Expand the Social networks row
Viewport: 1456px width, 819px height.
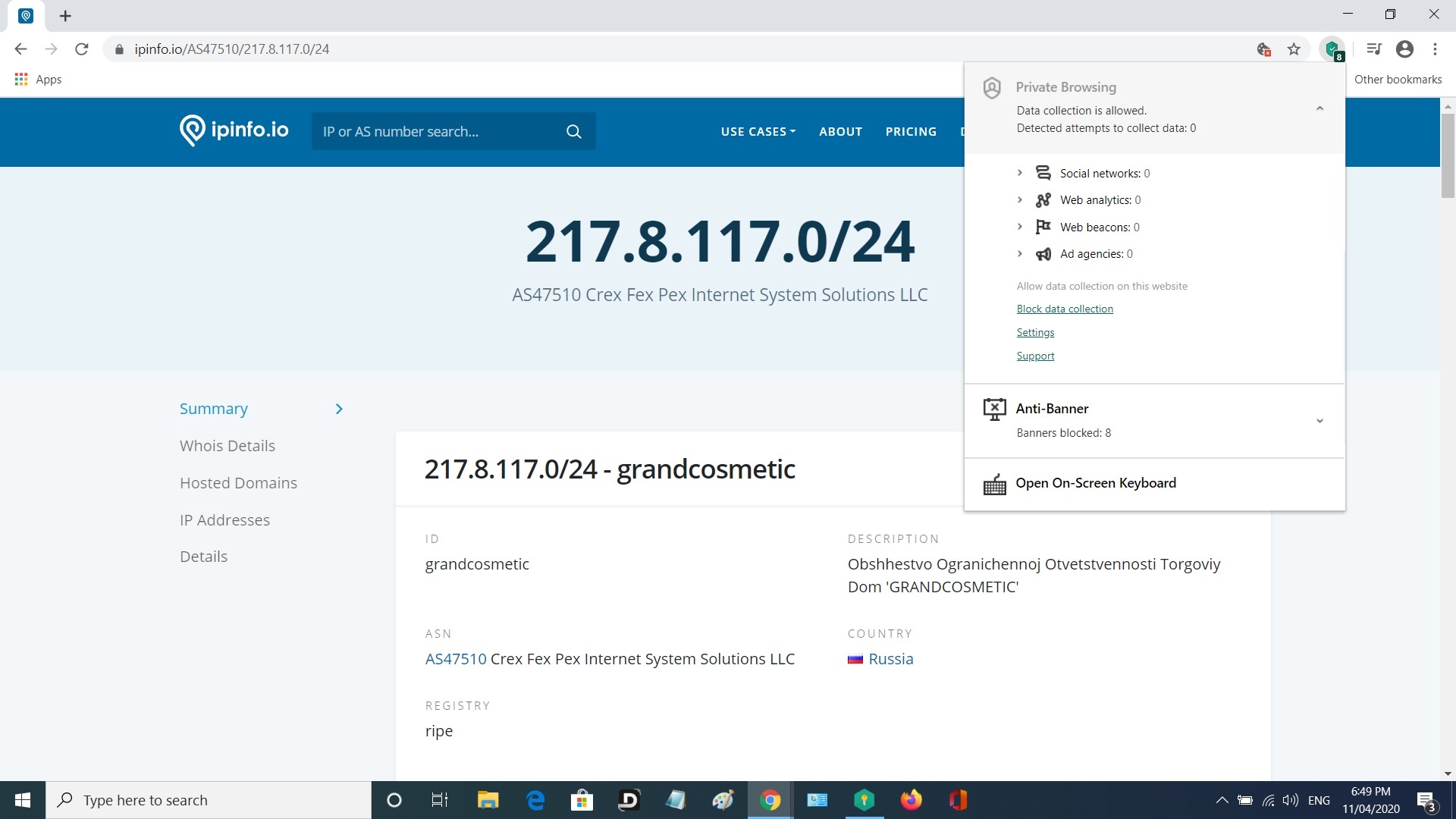[1020, 173]
